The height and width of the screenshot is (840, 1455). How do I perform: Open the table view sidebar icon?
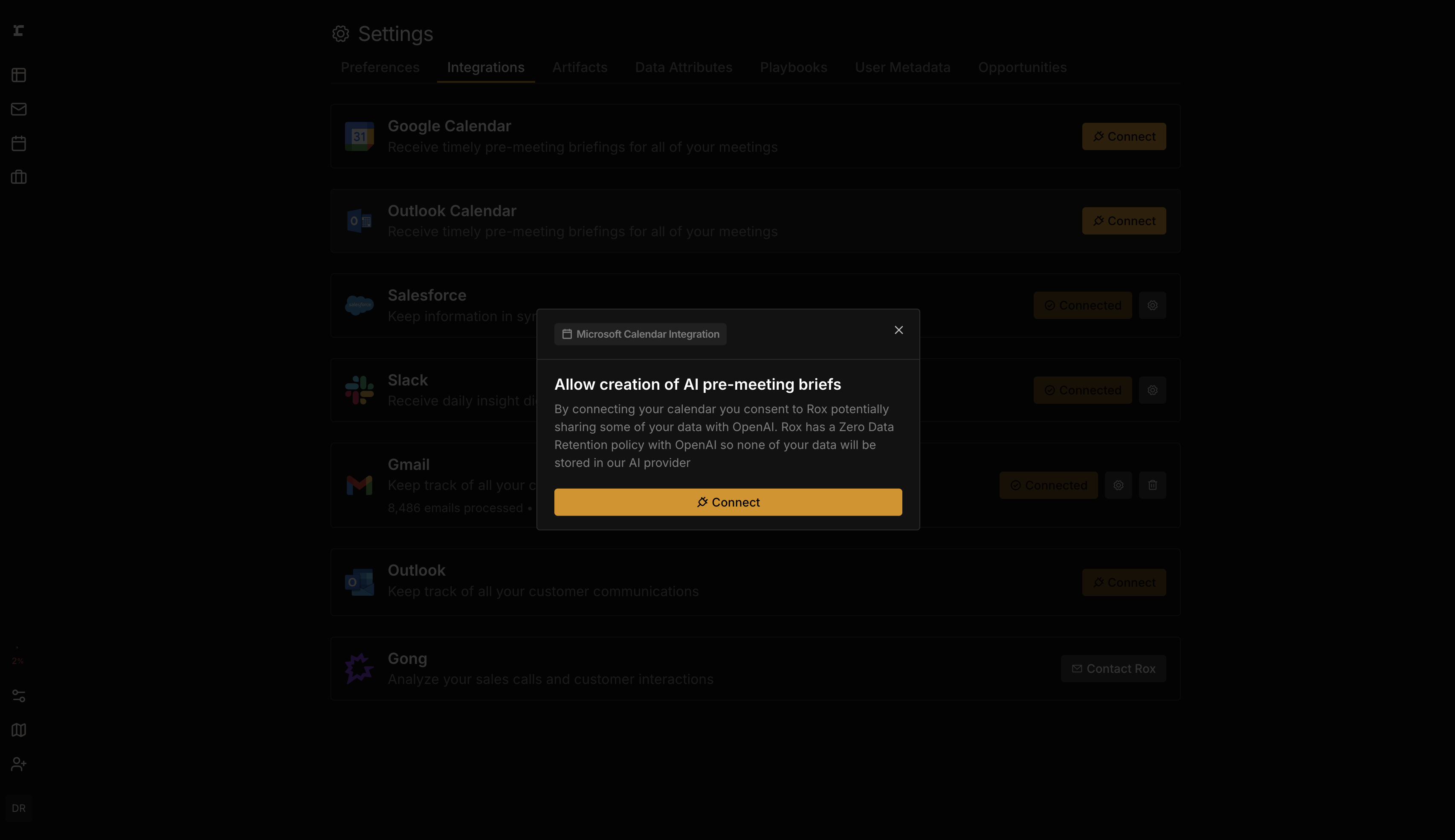(18, 75)
